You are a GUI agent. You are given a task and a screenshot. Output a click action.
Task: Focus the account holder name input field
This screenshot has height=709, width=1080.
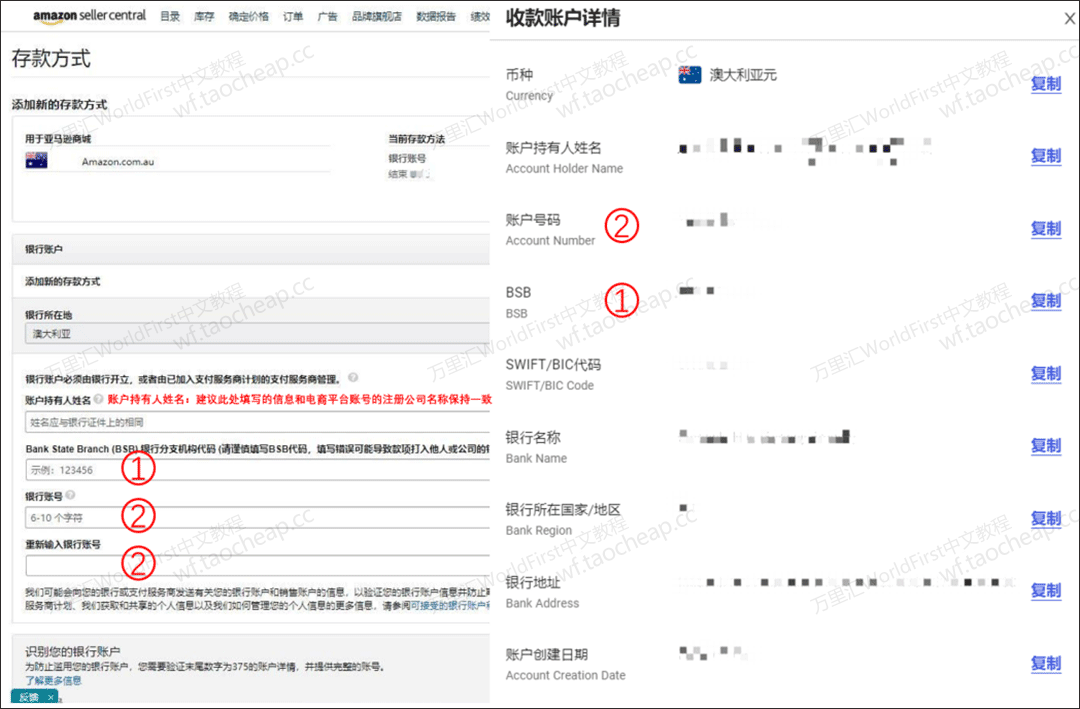coord(258,422)
